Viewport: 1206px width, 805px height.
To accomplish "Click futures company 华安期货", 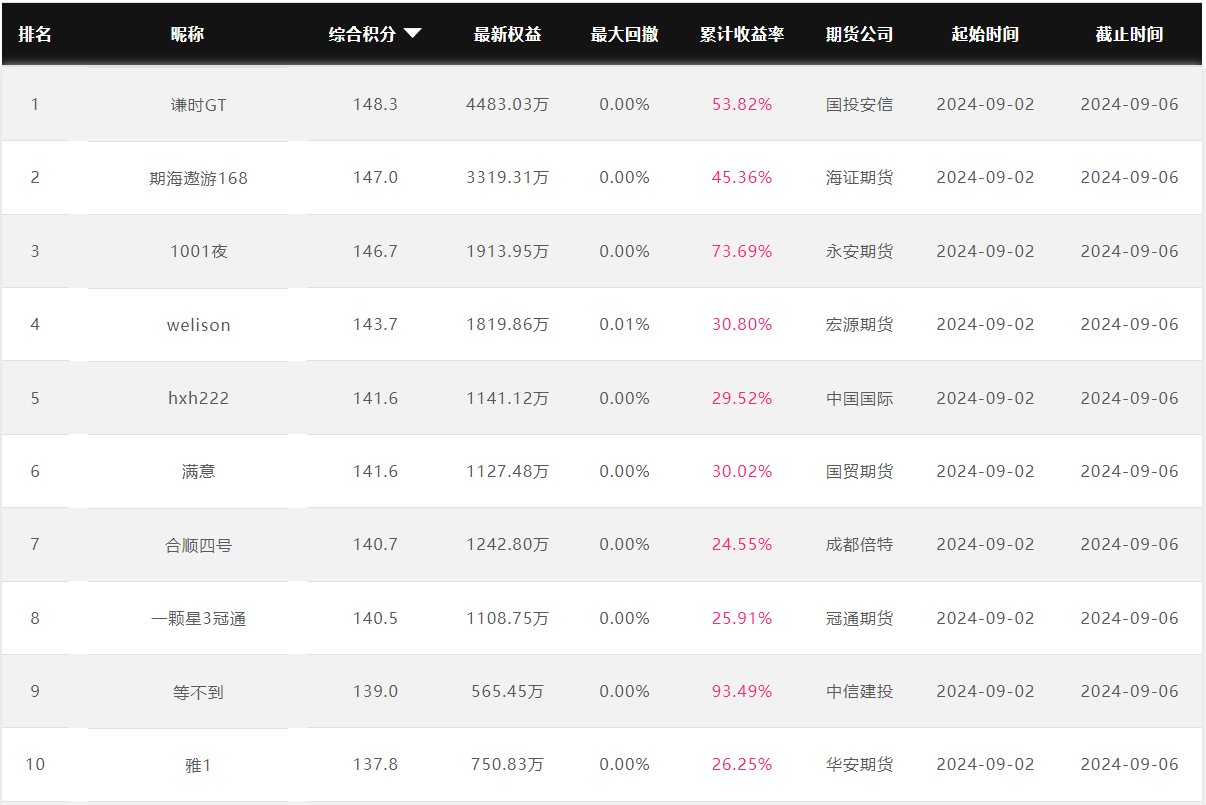I will (x=860, y=764).
